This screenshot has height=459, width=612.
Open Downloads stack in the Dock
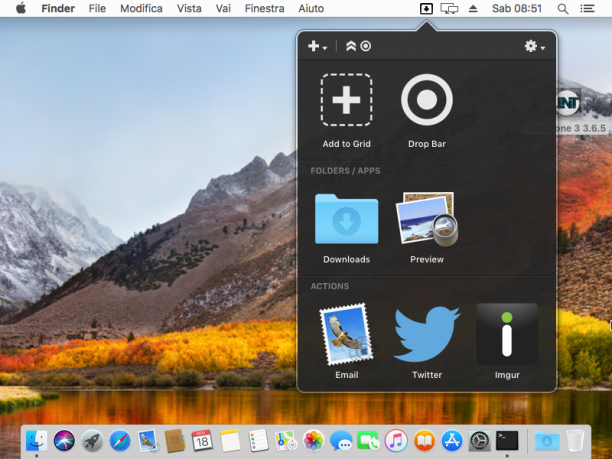pyautogui.click(x=547, y=441)
